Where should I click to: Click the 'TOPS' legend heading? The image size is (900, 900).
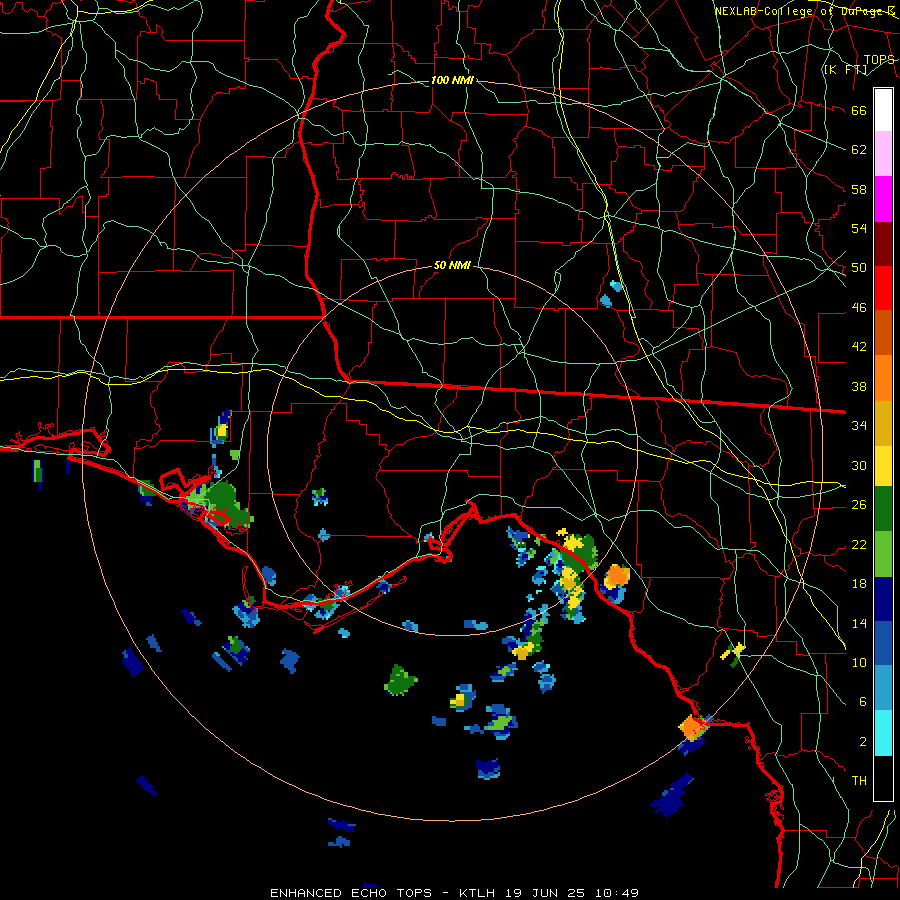tap(879, 60)
